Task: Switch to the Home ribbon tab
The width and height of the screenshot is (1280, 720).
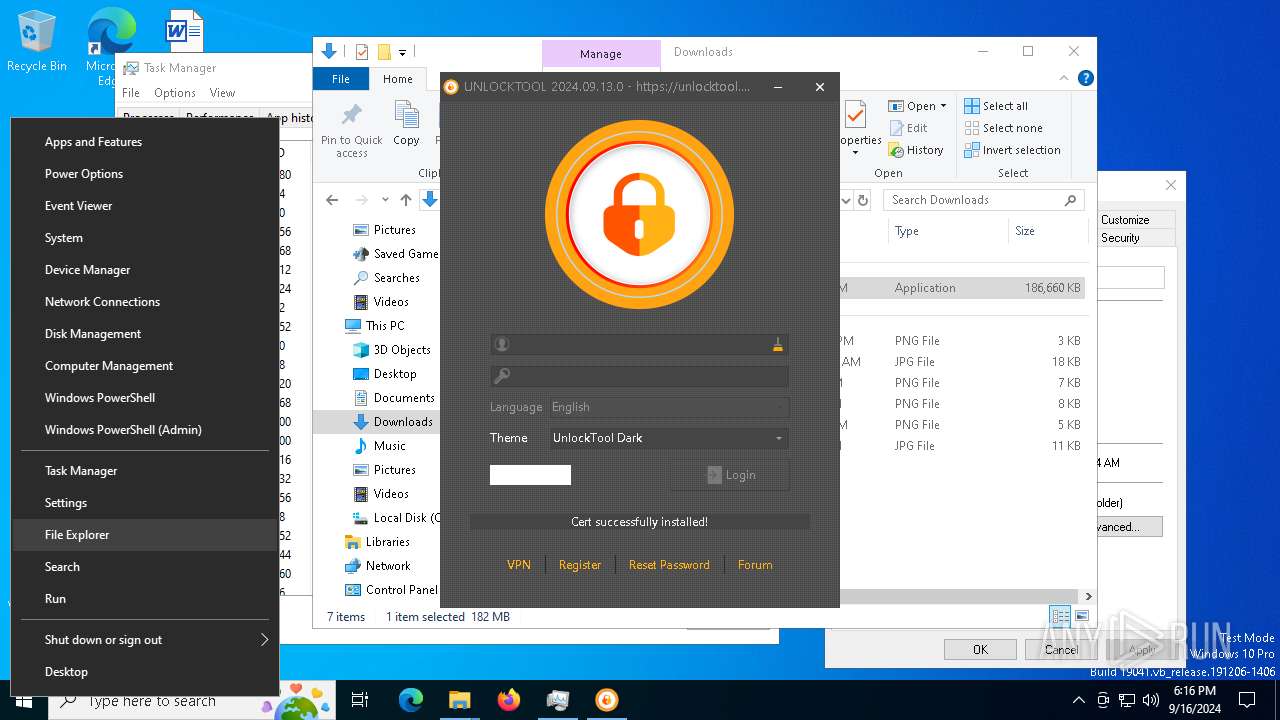Action: [x=397, y=79]
